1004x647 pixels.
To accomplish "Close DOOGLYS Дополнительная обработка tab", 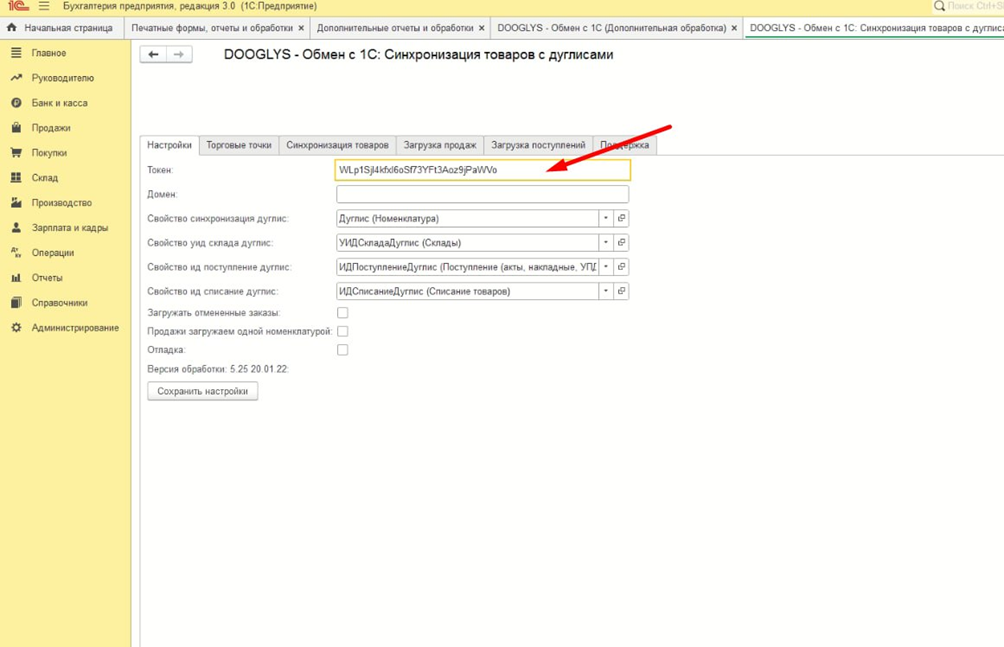I will 734,28.
